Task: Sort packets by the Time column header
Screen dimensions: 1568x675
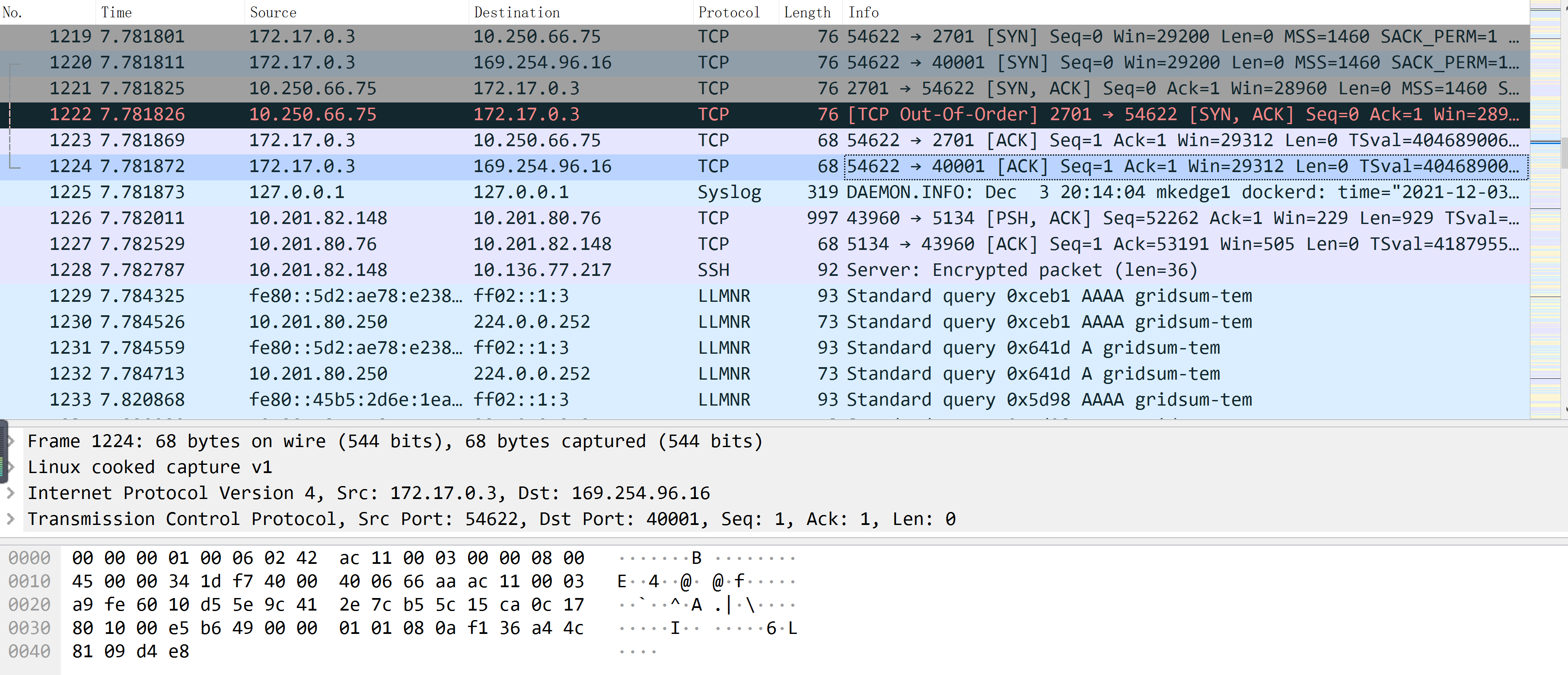Action: (116, 12)
